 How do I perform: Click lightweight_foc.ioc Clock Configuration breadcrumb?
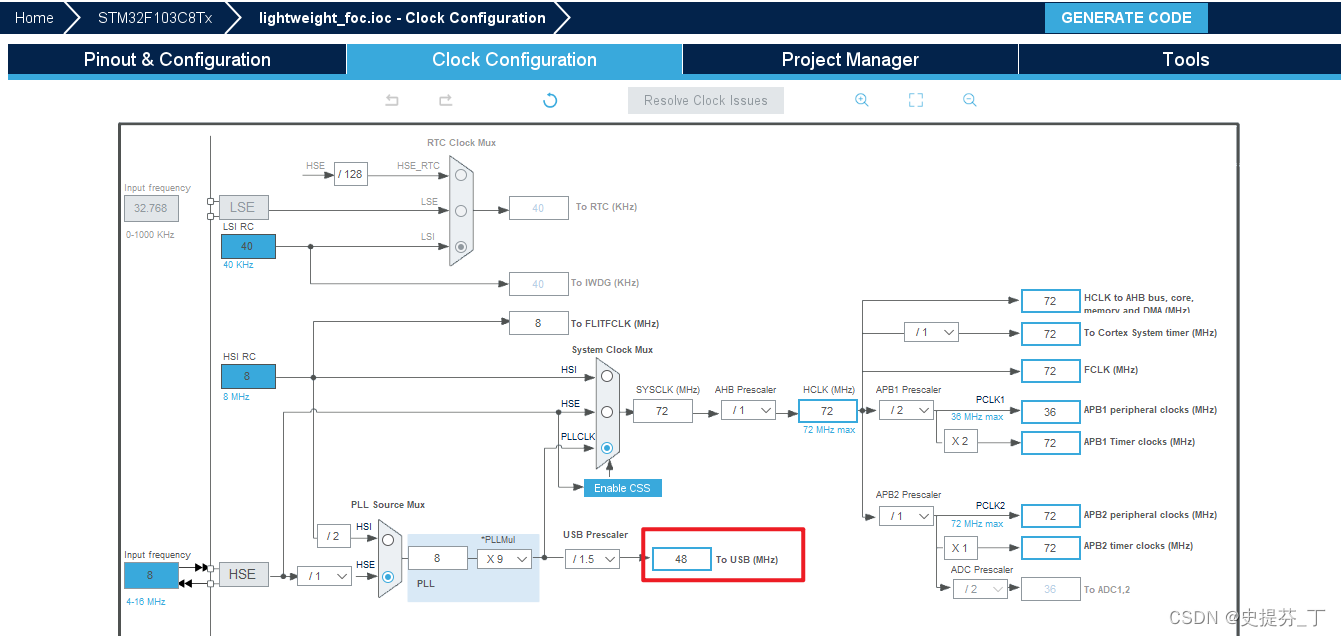click(402, 17)
